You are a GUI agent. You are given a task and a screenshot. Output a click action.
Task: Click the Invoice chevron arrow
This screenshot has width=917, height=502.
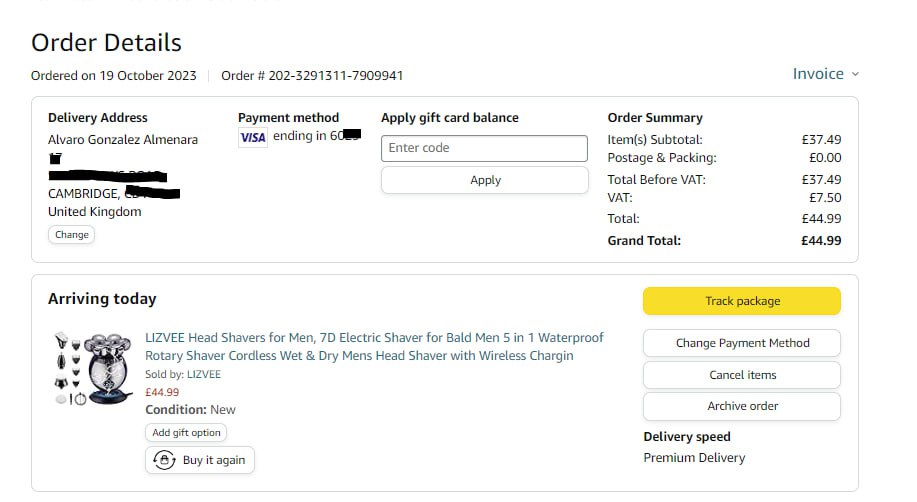855,75
